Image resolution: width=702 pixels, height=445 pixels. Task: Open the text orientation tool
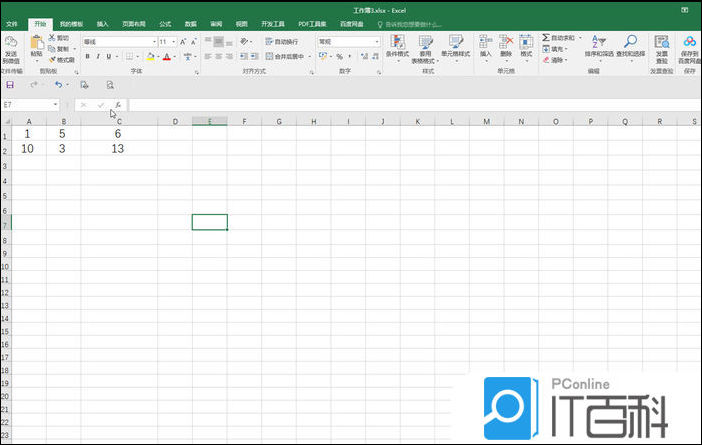[x=244, y=42]
